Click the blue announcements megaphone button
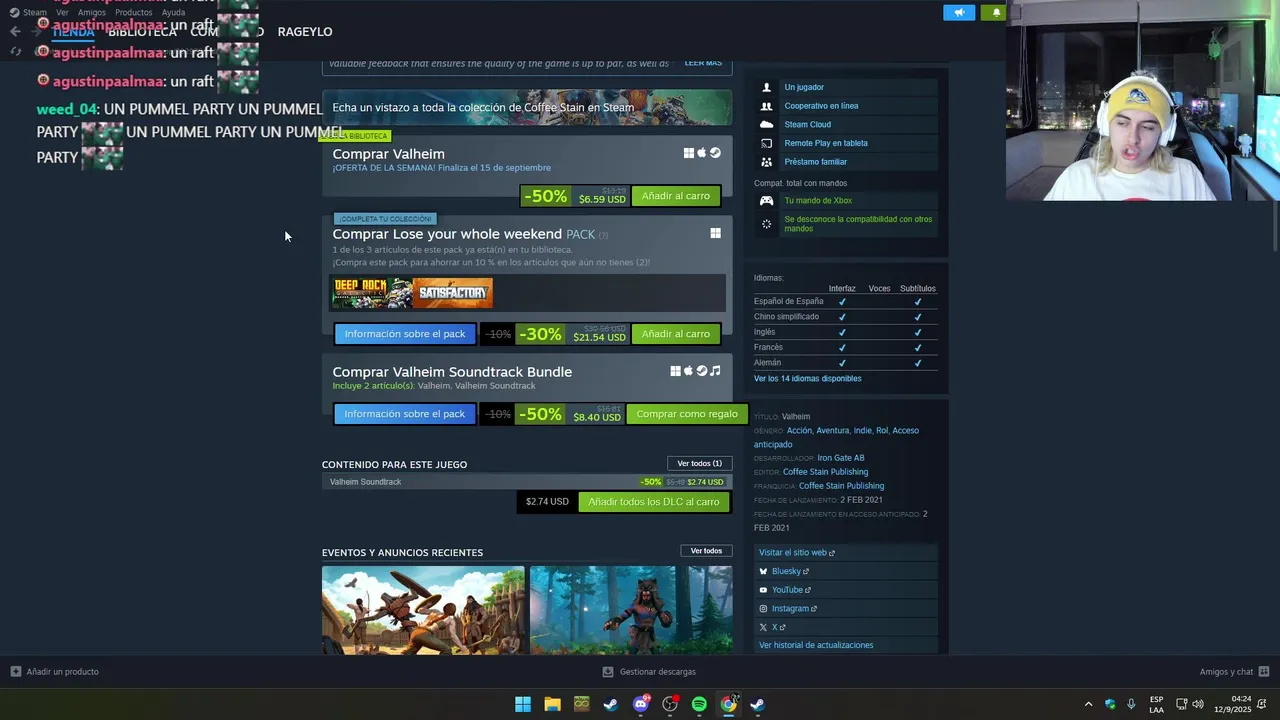This screenshot has width=1280, height=720. (958, 13)
